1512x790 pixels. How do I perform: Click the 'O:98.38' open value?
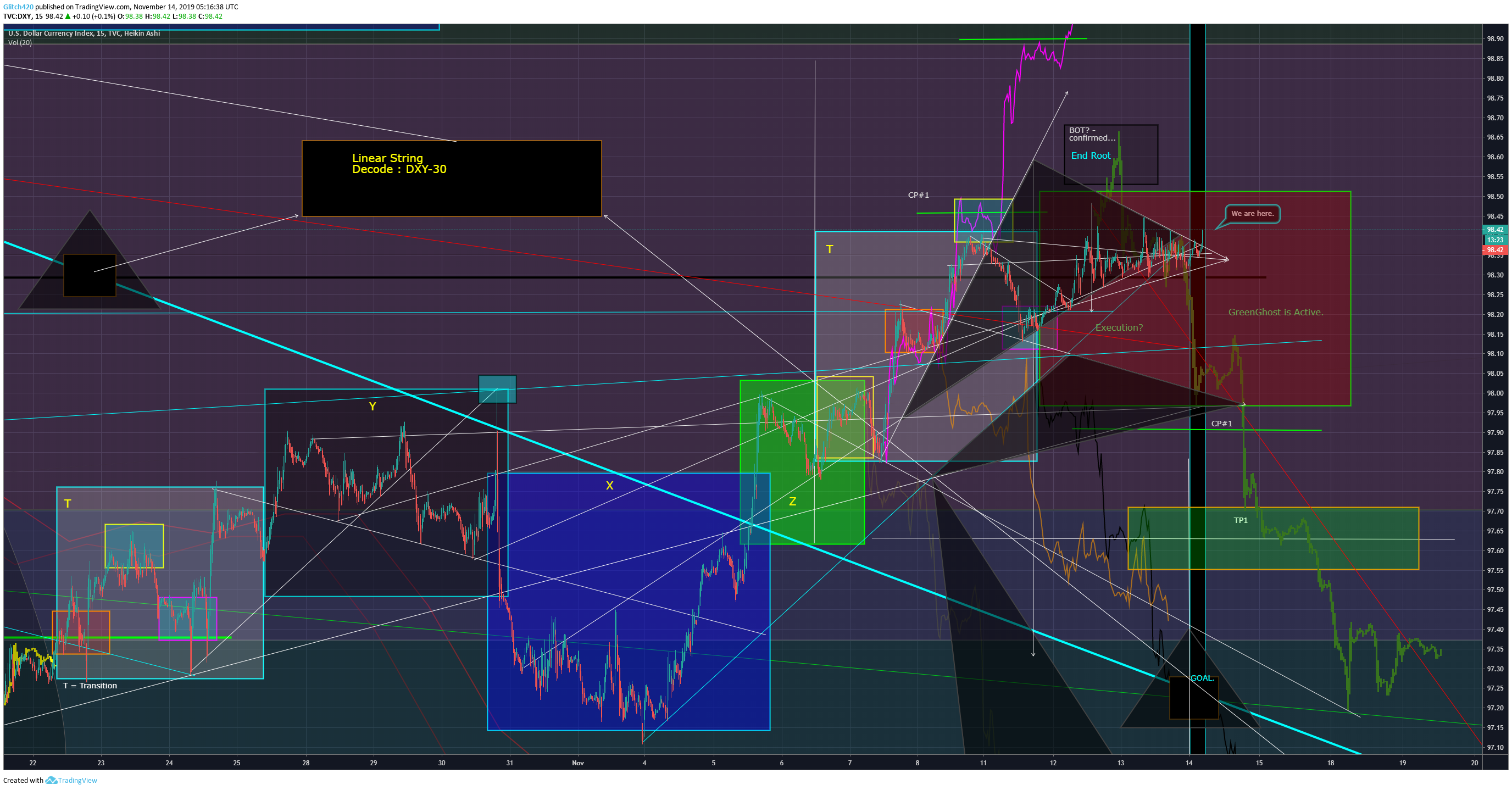tap(130, 16)
